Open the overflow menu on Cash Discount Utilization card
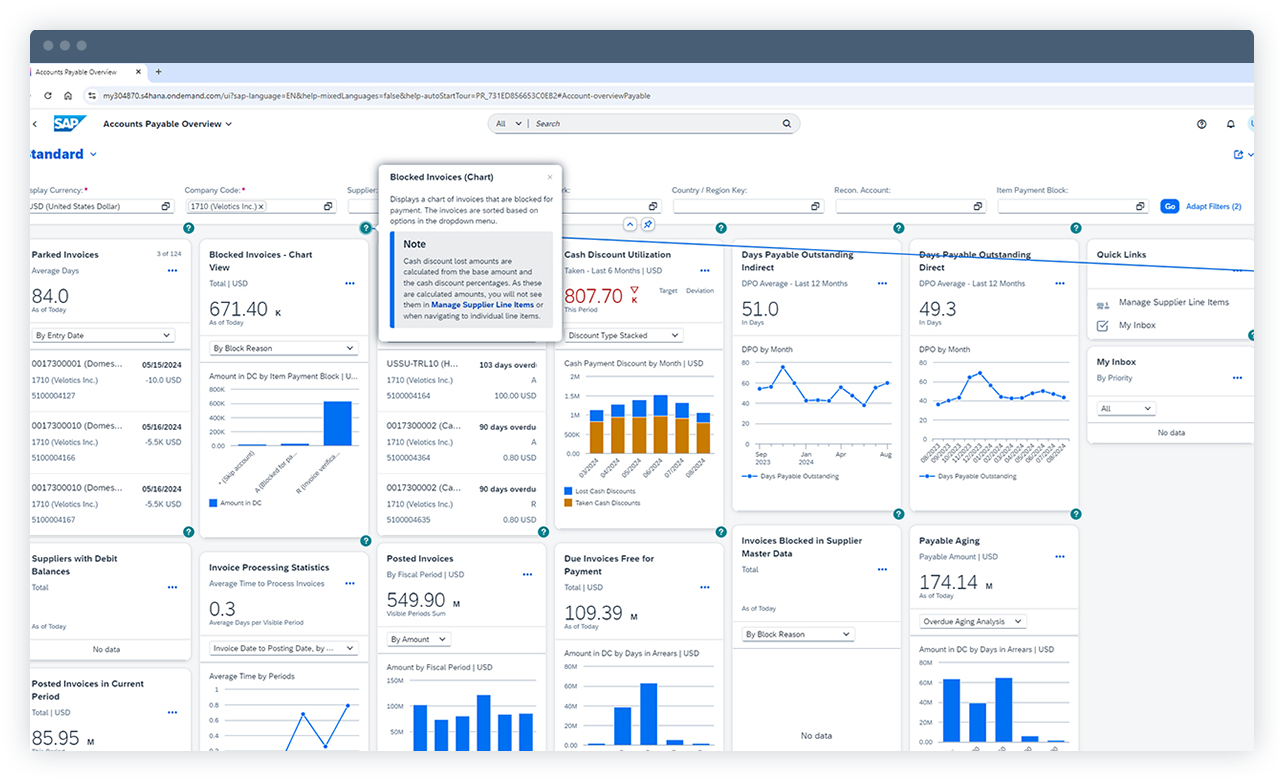Image resolution: width=1284 pixels, height=780 pixels. click(x=705, y=270)
